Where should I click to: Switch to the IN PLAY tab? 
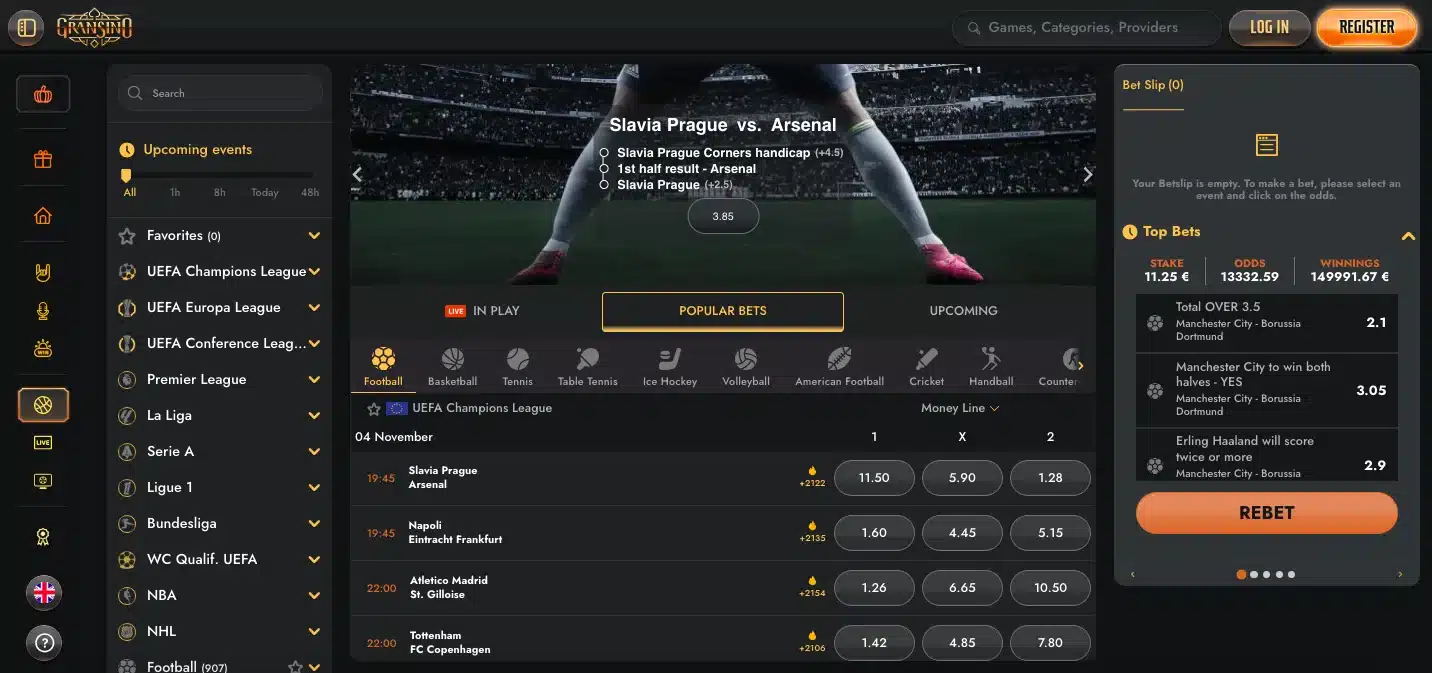point(483,311)
